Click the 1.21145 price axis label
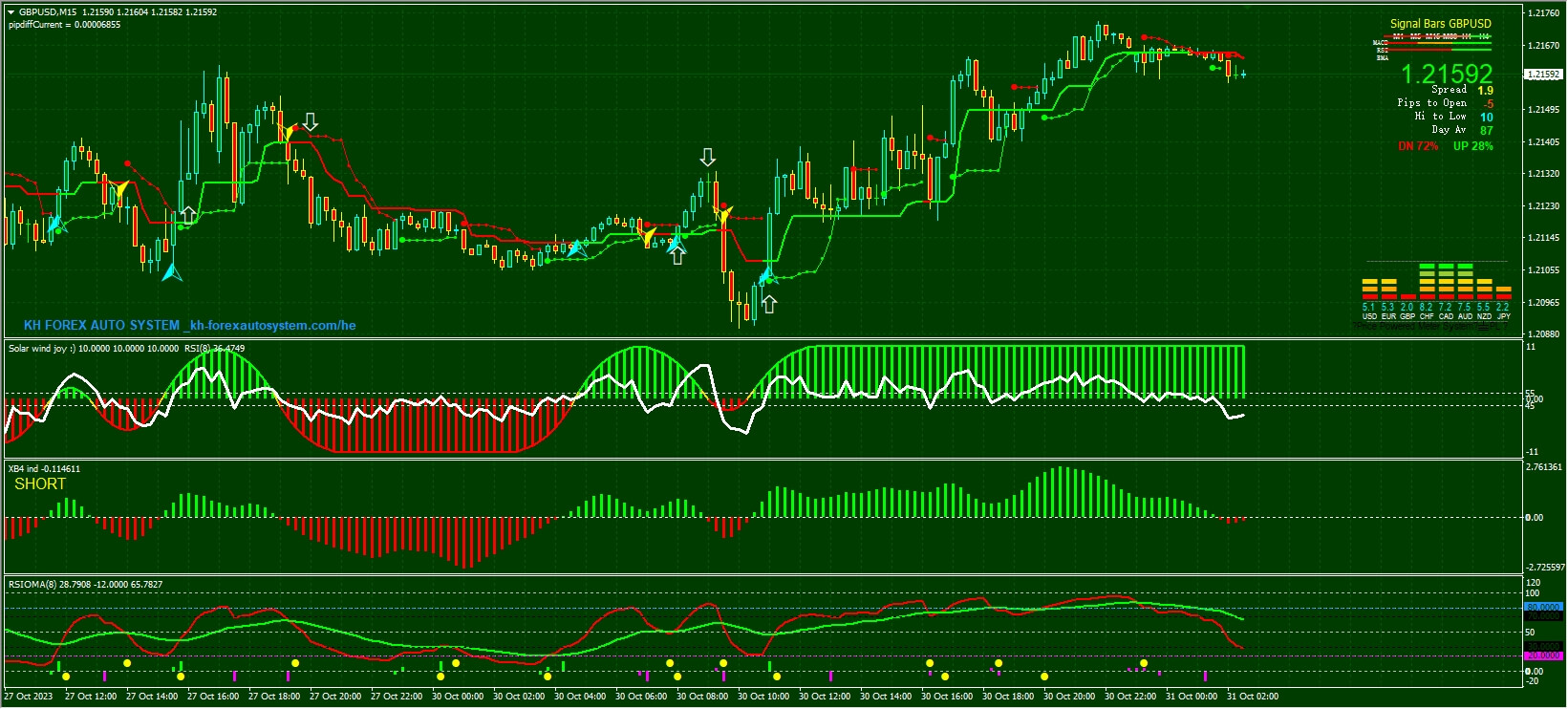This screenshot has height=709, width=1568. (x=1544, y=238)
